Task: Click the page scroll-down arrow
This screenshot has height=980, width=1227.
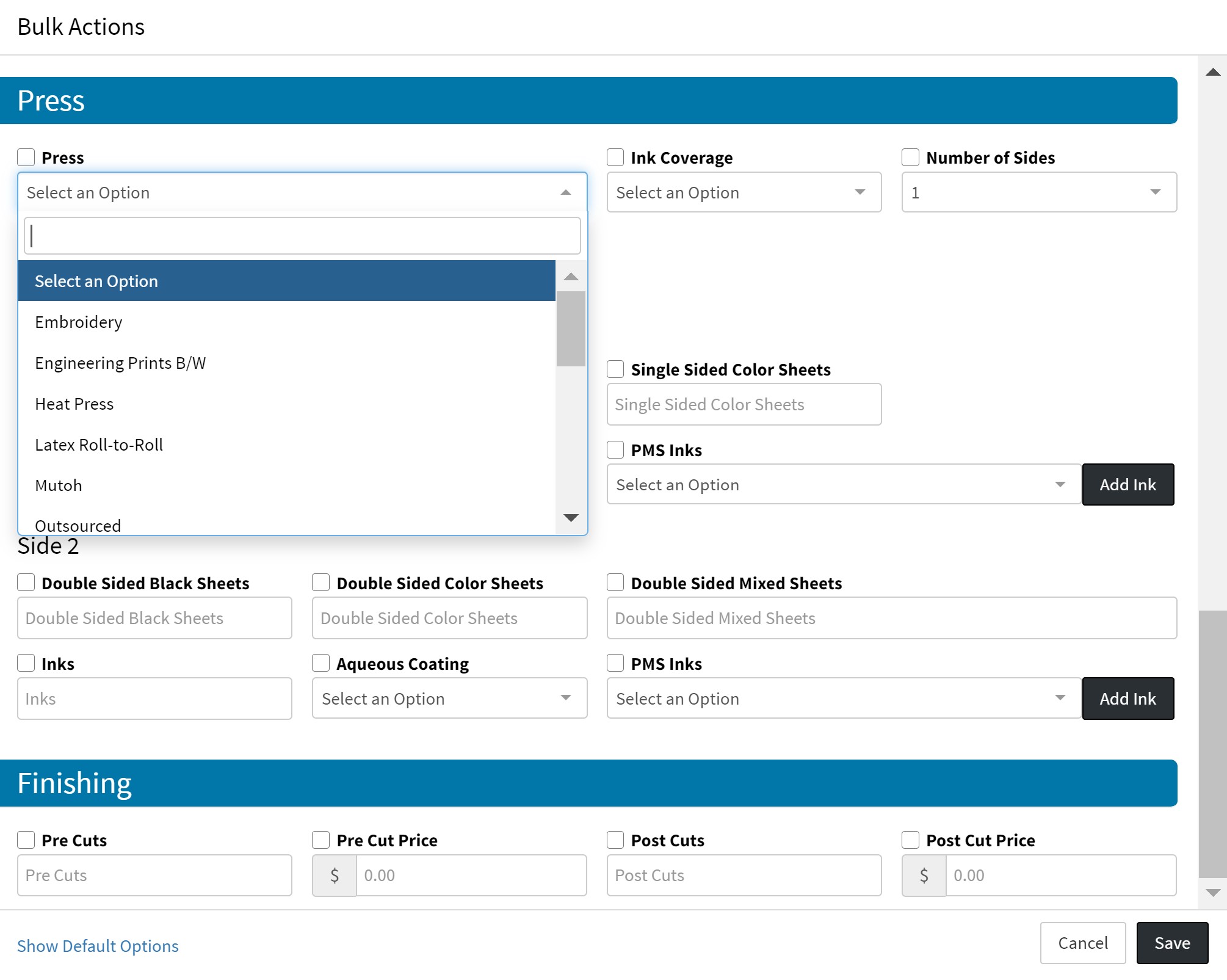Action: pos(1212,893)
